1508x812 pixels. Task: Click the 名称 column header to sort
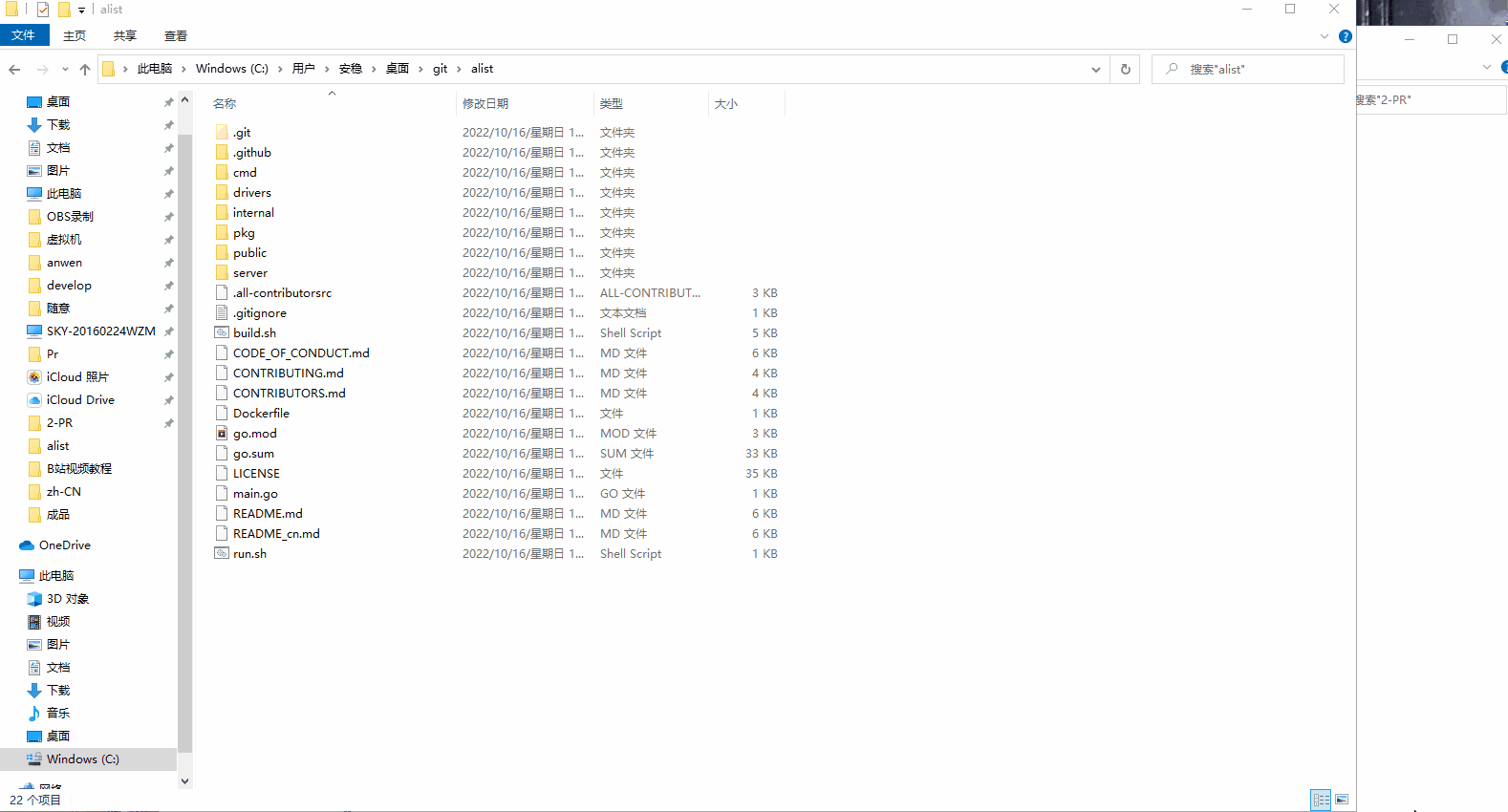pyautogui.click(x=226, y=103)
